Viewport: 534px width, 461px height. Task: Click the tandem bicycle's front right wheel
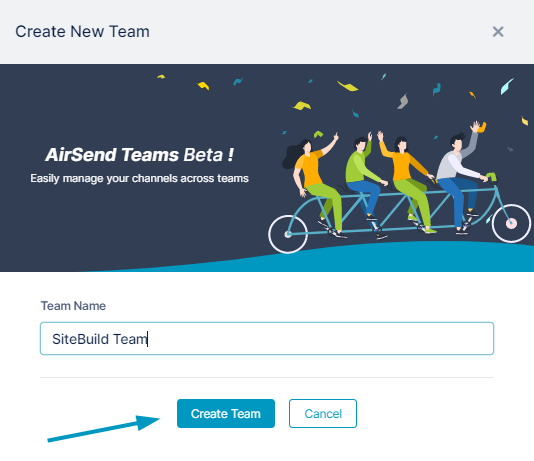click(511, 223)
